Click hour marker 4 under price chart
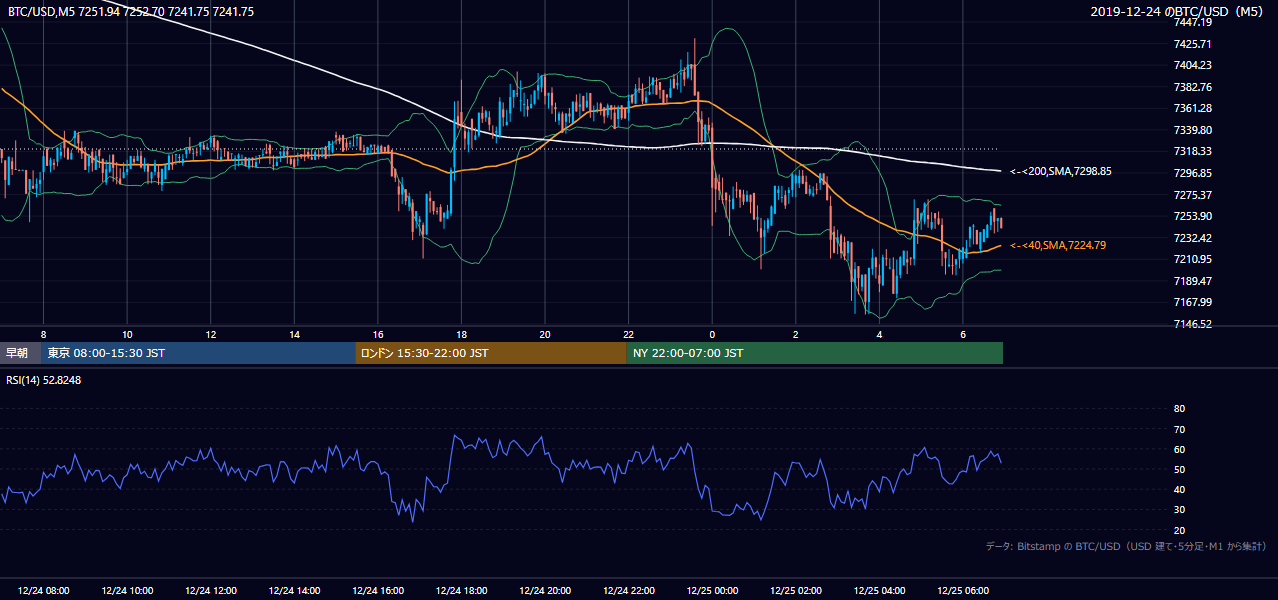The image size is (1278, 600). [879, 334]
